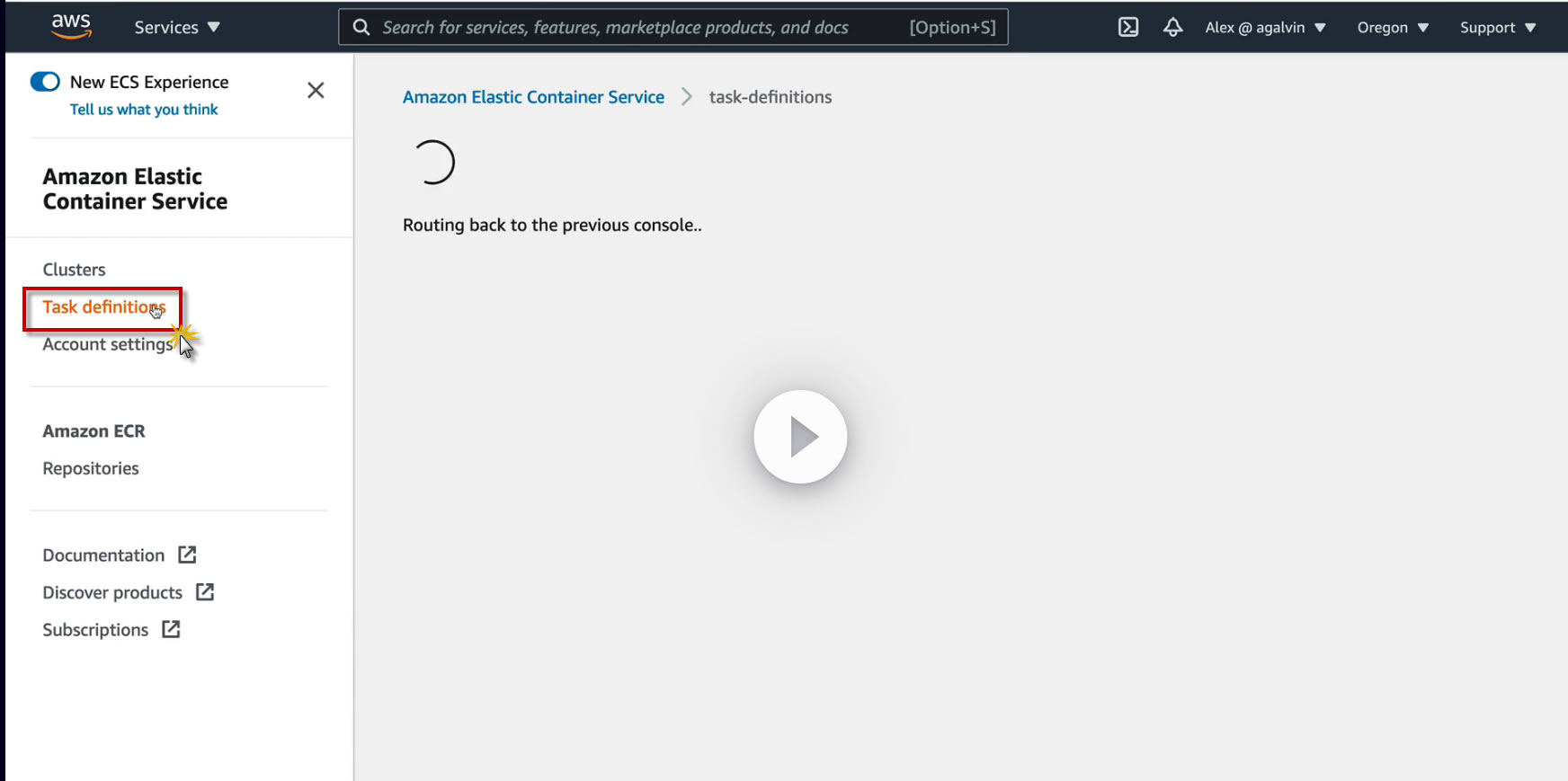Screen dimensions: 1568x781
Task: Open Subscriptions external link icon
Action: 171,629
